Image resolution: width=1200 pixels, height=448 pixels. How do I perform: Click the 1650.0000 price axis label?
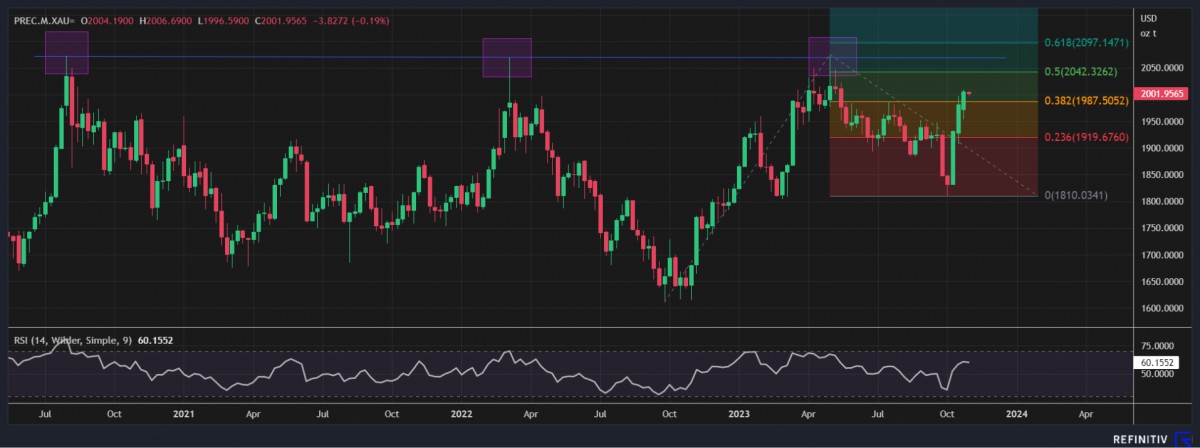1163,282
